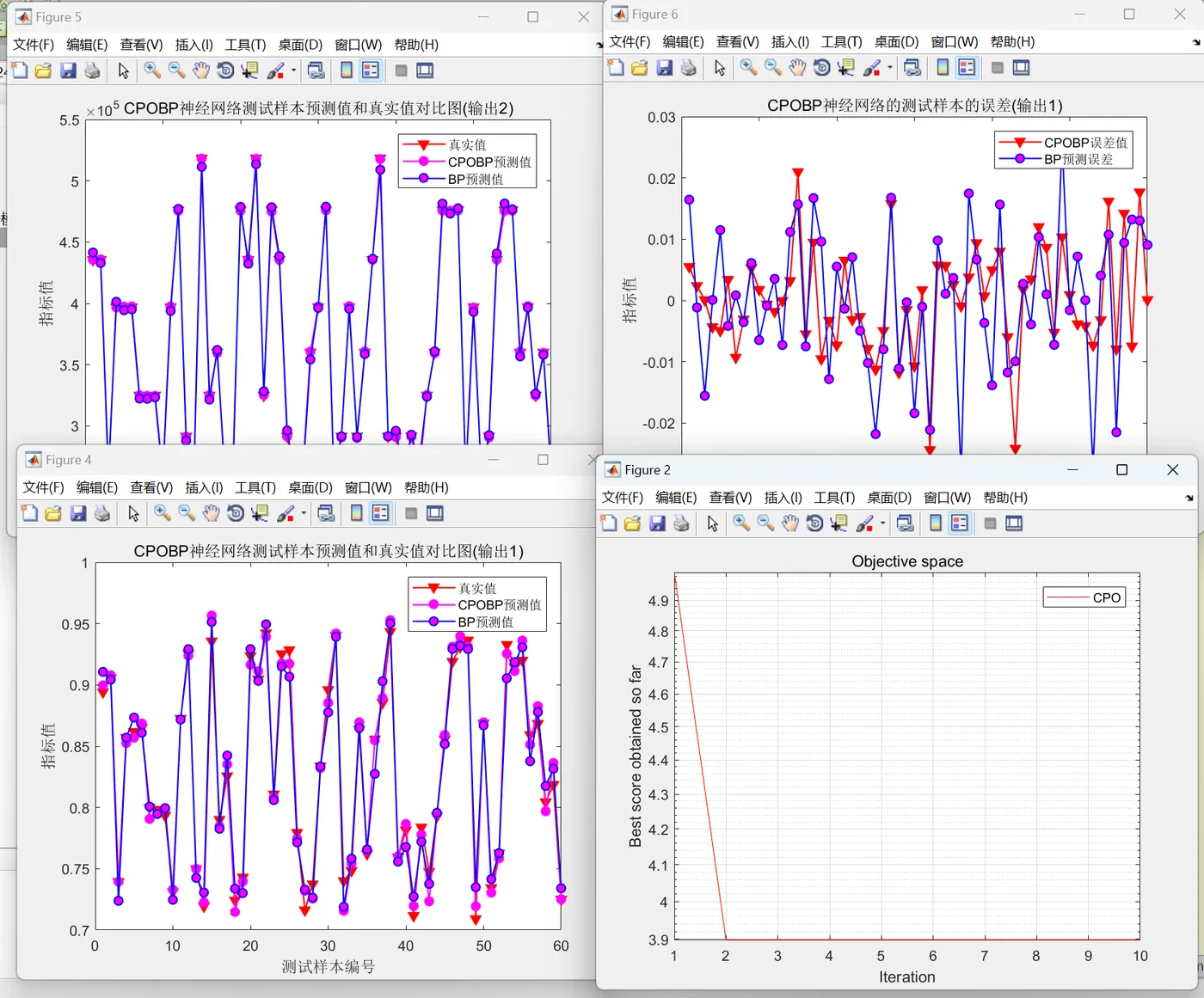Open 工具(T) menu in Figure 6
This screenshot has width=1204, height=998.
click(x=841, y=41)
